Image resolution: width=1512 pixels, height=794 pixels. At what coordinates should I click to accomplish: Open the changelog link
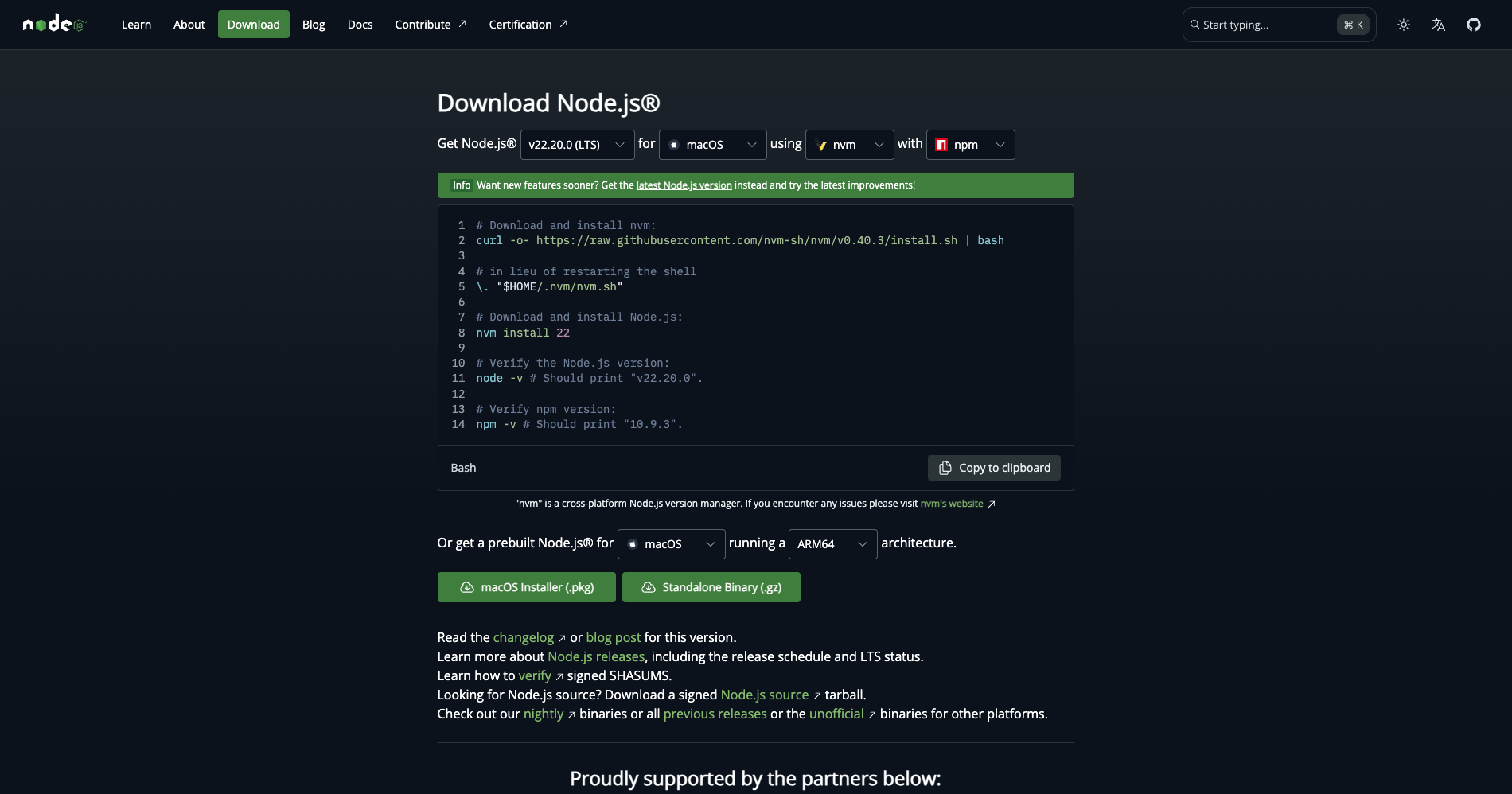point(523,637)
